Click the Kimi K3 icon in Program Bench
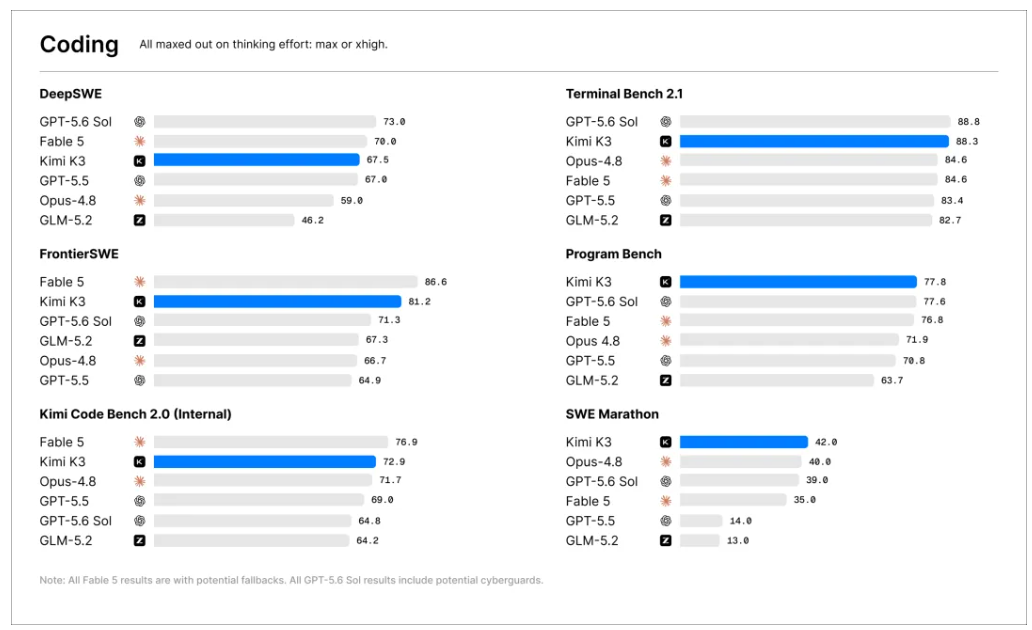Image resolution: width=1032 pixels, height=630 pixels. pos(665,282)
